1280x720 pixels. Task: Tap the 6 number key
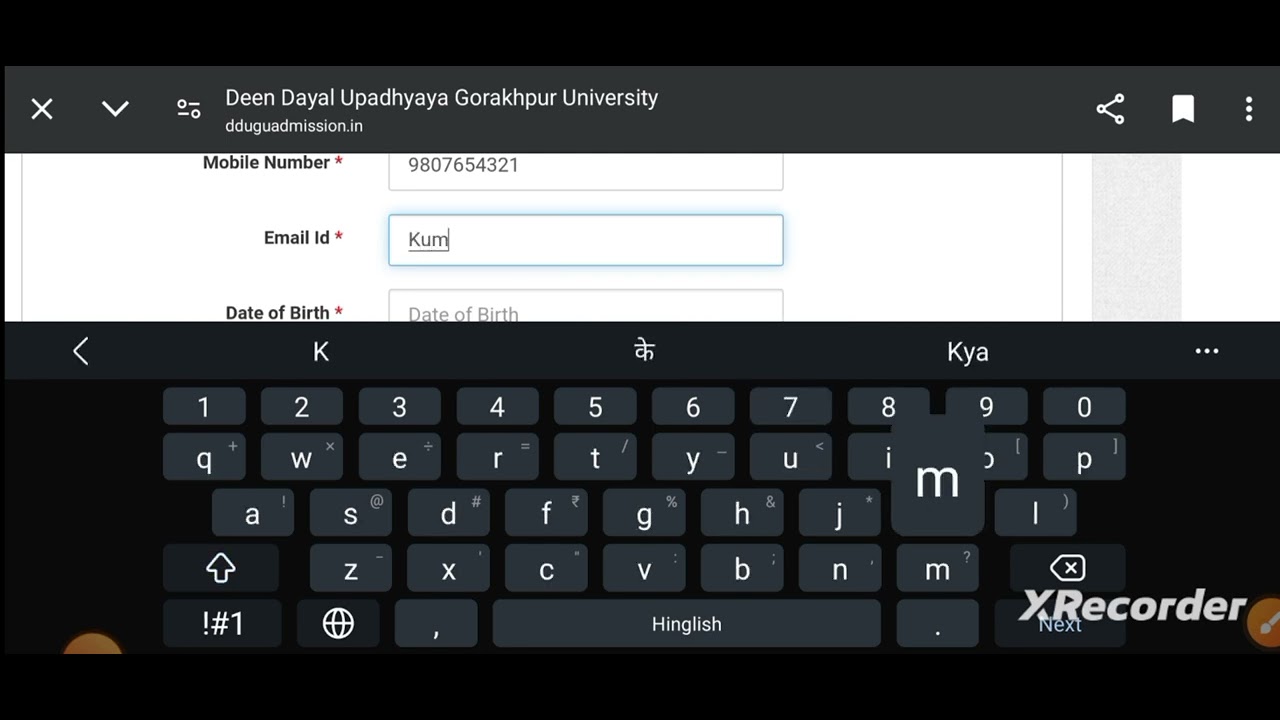(693, 407)
